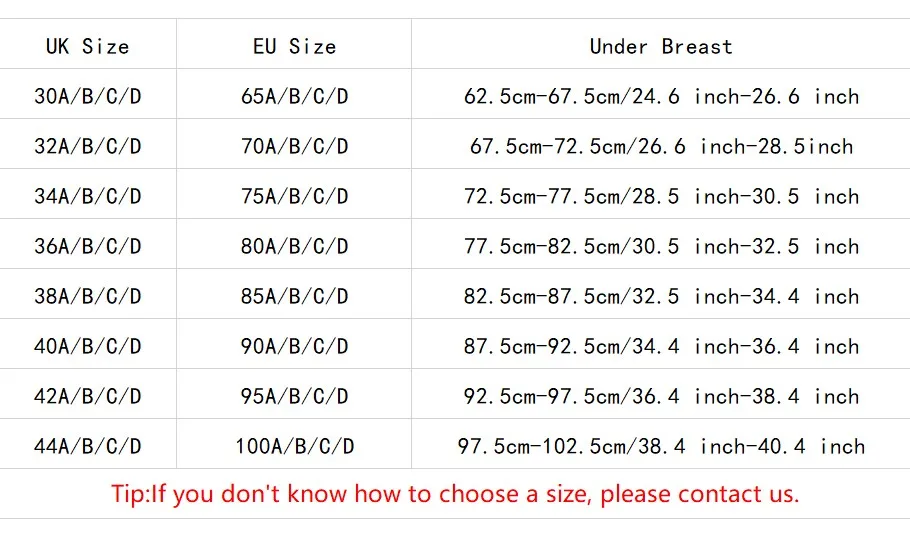The width and height of the screenshot is (910, 535).
Task: Select the 40A/B/C/D UK size cell
Action: tap(88, 347)
